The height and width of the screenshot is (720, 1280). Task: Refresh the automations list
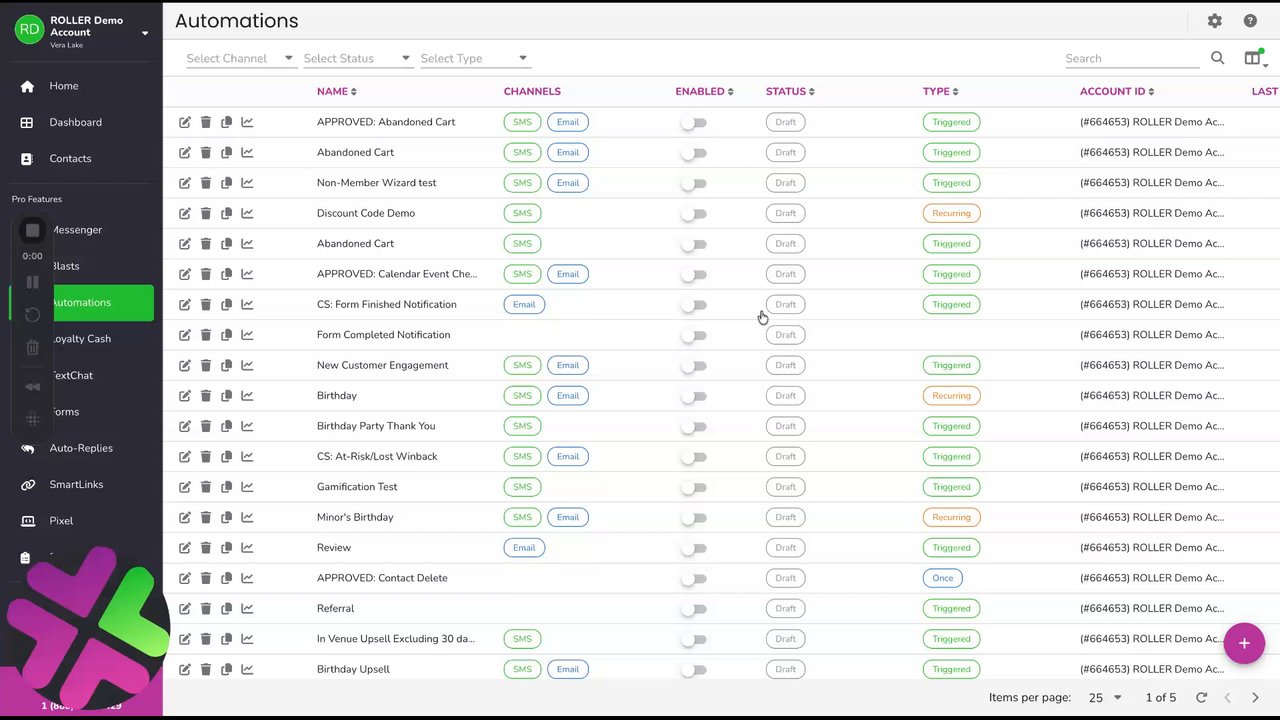click(x=1201, y=698)
